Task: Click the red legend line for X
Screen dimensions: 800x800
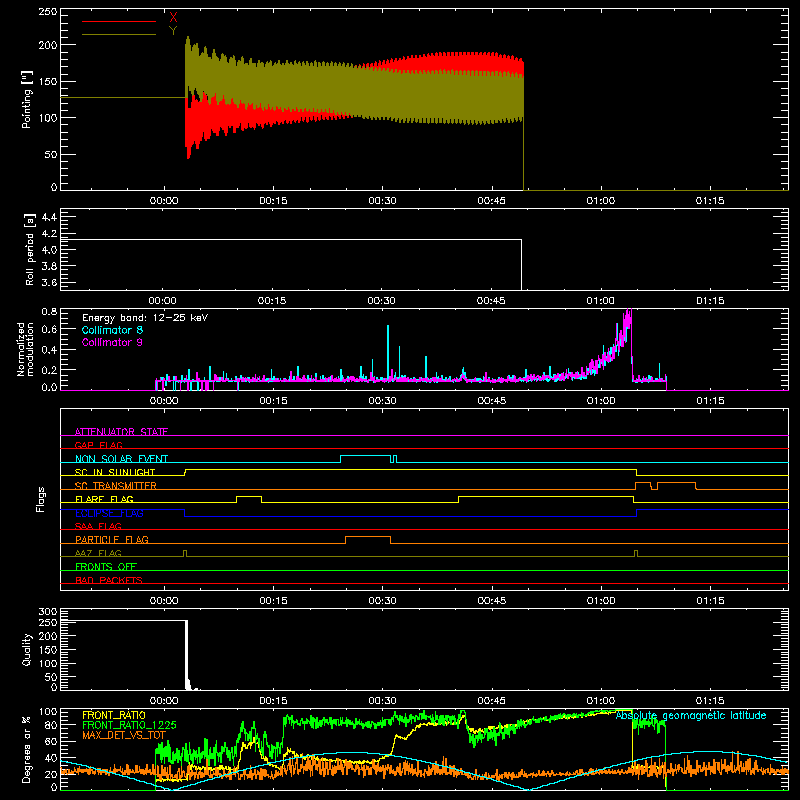Action: pyautogui.click(x=119, y=21)
